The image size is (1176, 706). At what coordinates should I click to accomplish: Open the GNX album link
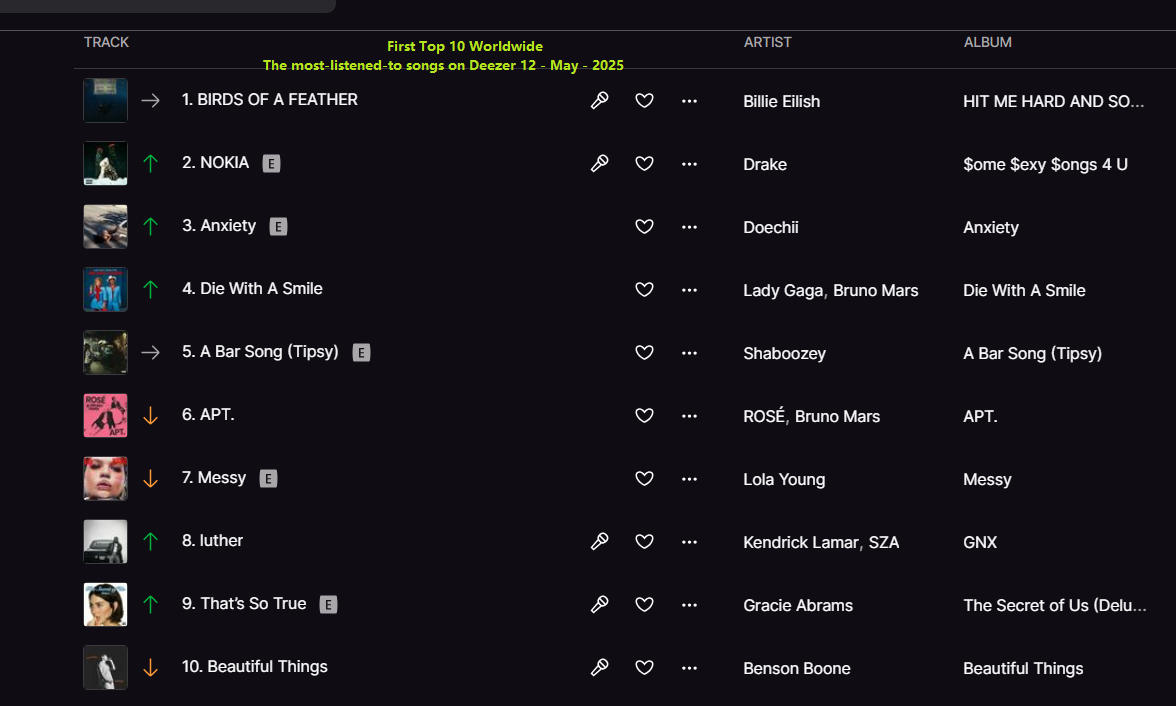[980, 542]
